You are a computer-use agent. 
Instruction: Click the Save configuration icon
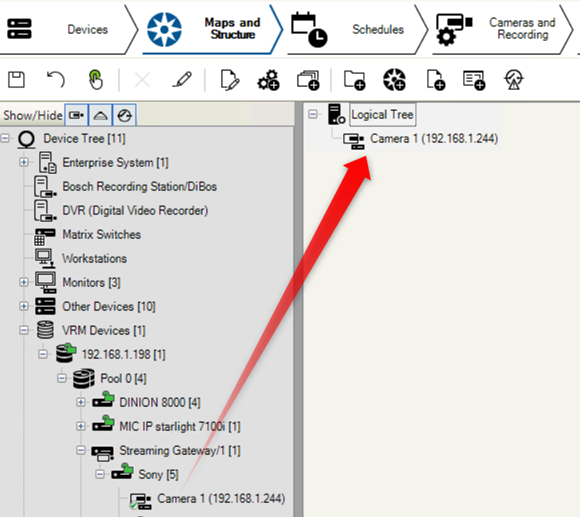(x=16, y=80)
